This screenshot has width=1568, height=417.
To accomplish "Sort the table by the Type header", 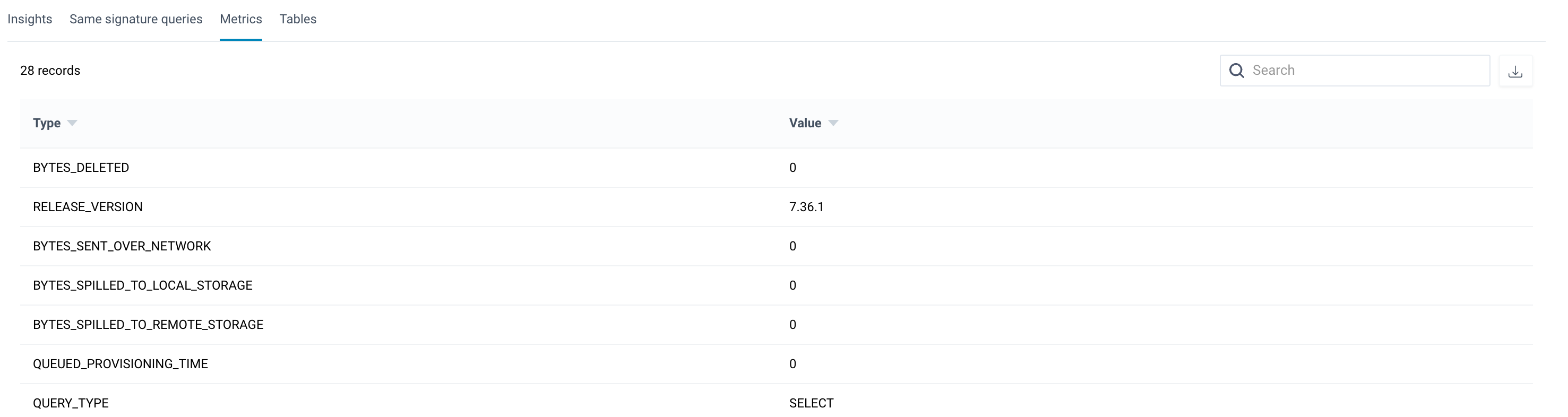I will [x=46, y=124].
